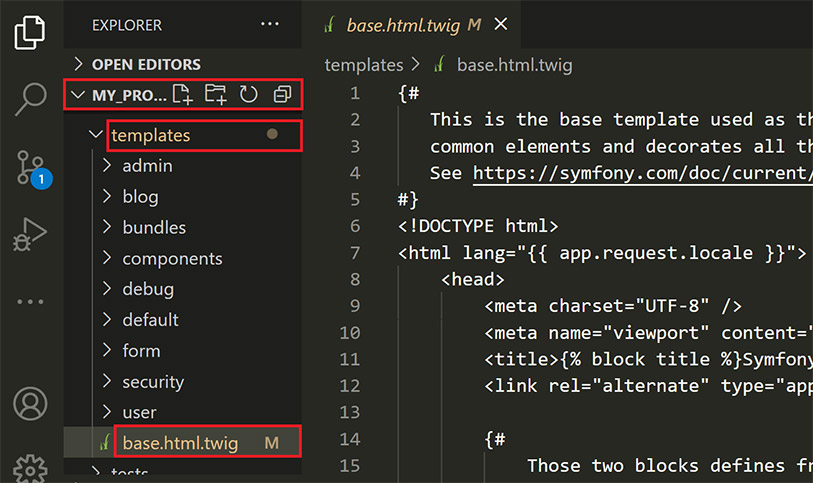Open the symfony.com documentation link
The height and width of the screenshot is (483, 813).
point(640,172)
